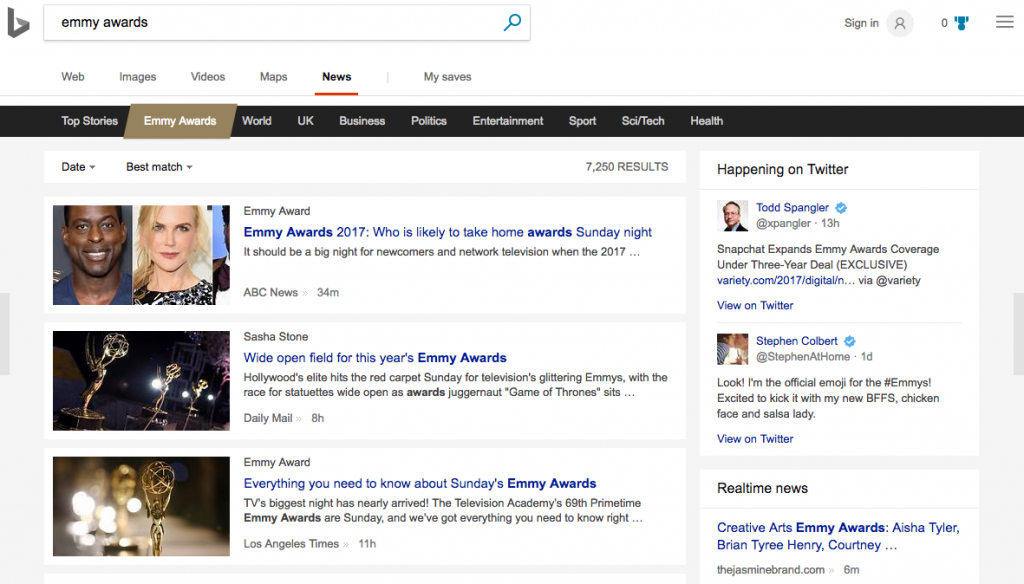This screenshot has width=1024, height=584.
Task: Open the Videos search tab
Action: (208, 77)
